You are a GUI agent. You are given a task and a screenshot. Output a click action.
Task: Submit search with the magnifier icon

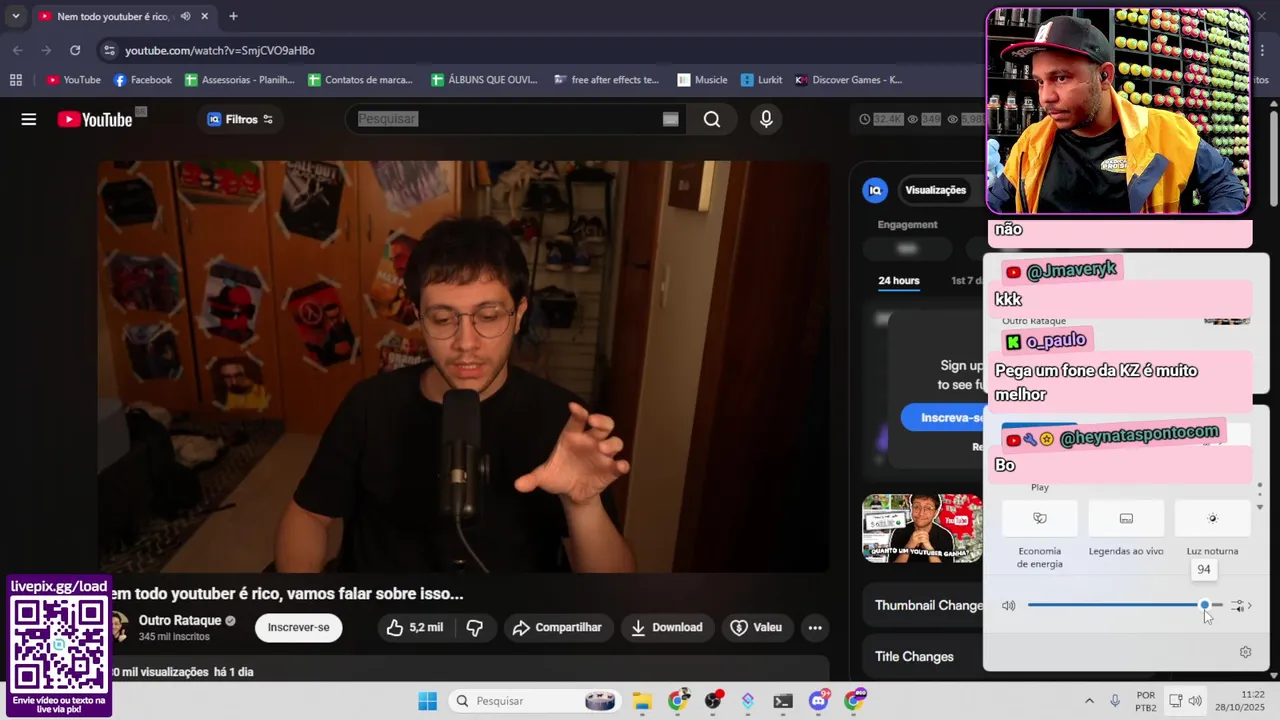[x=712, y=119]
